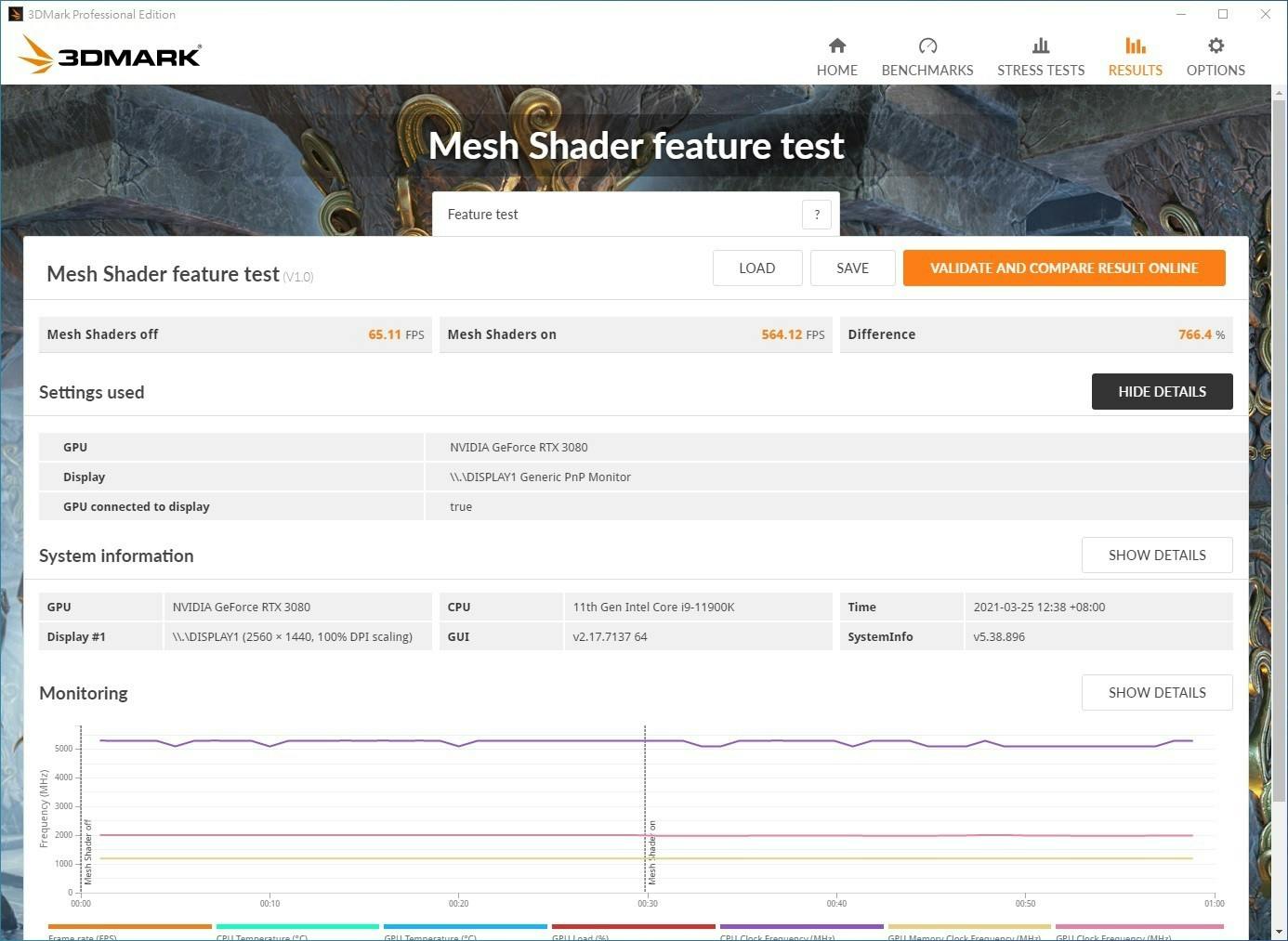Switch to the STRESS TESTS tab label
The width and height of the screenshot is (1288, 941).
1040,71
